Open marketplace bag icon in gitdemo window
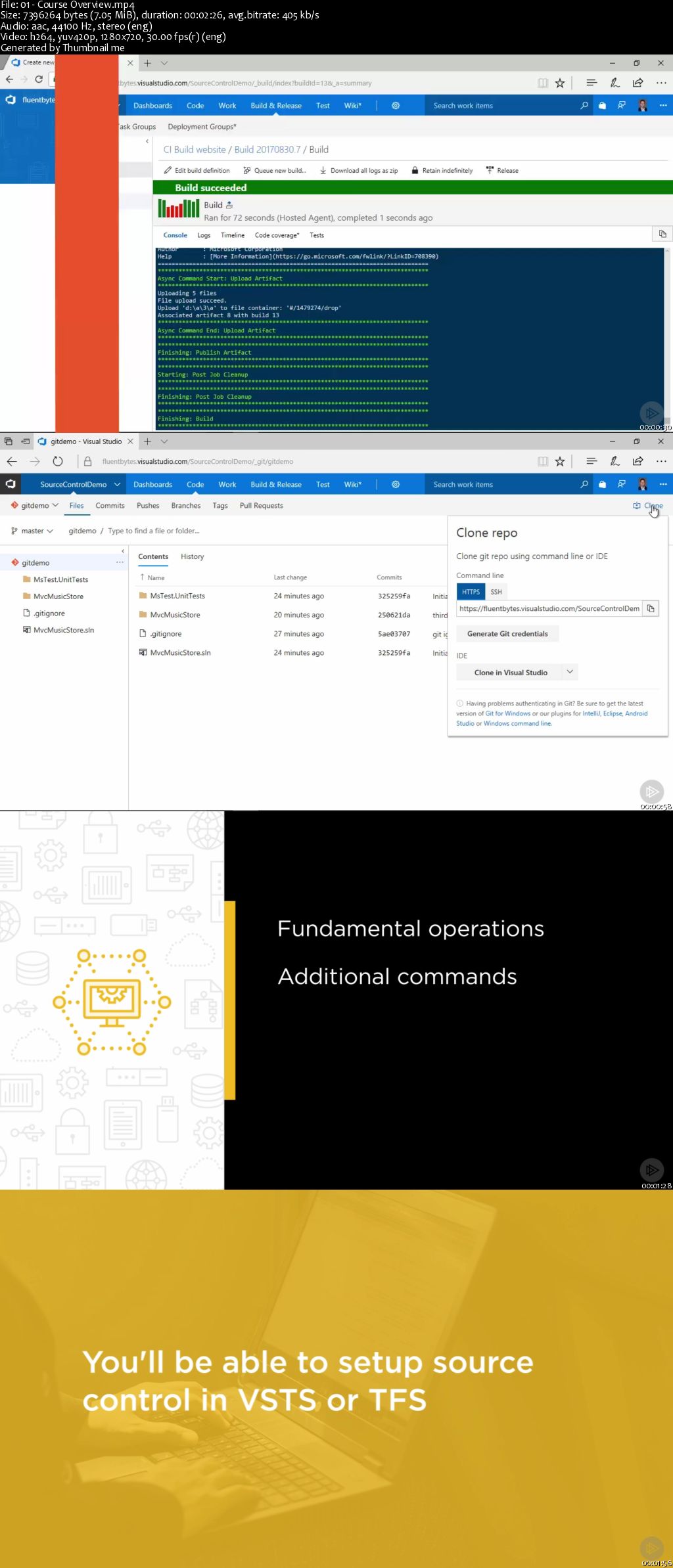The height and width of the screenshot is (1568, 673). click(602, 484)
